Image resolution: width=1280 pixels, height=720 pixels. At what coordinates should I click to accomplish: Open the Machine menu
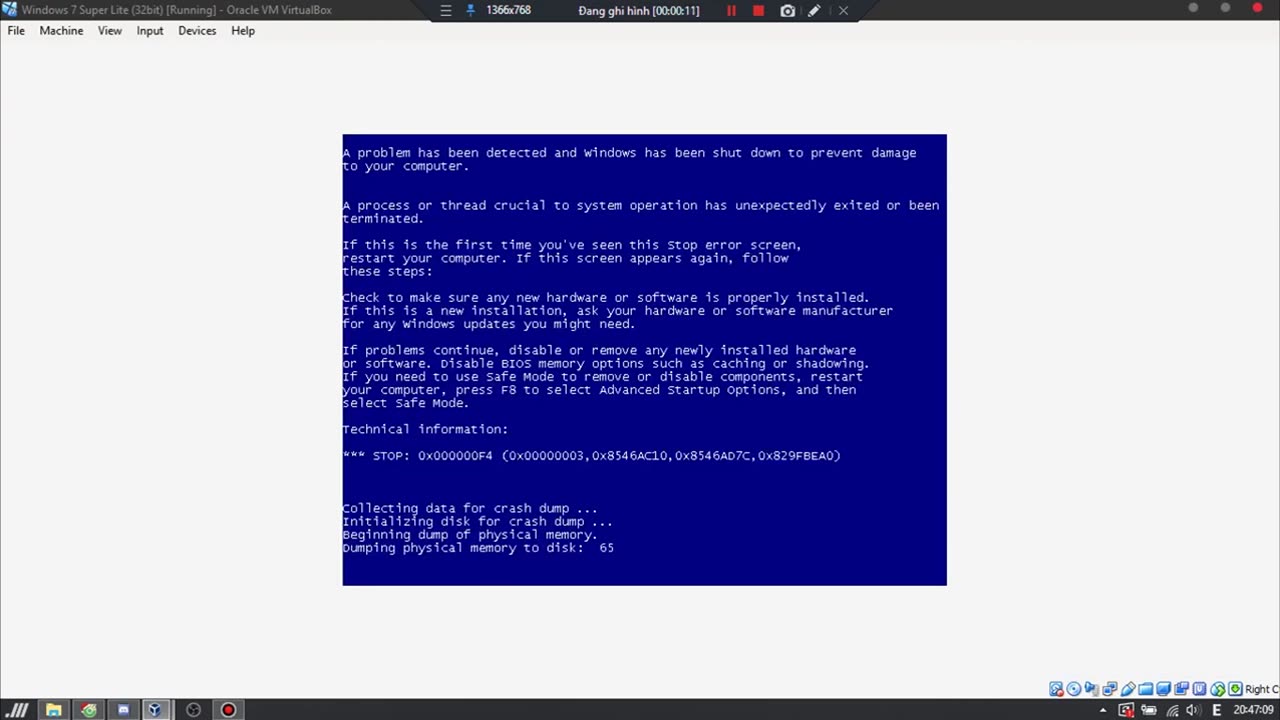click(x=61, y=31)
